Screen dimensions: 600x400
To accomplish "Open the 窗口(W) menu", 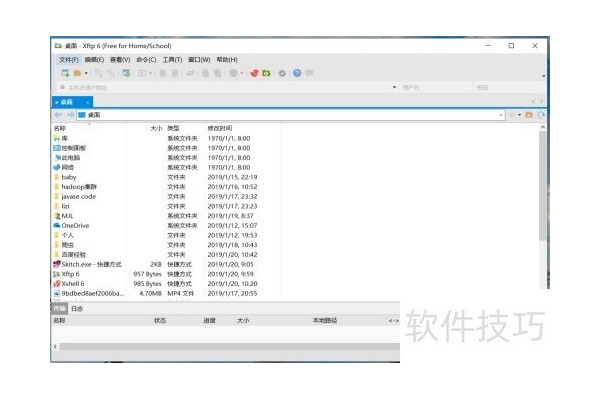I will pyautogui.click(x=199, y=60).
